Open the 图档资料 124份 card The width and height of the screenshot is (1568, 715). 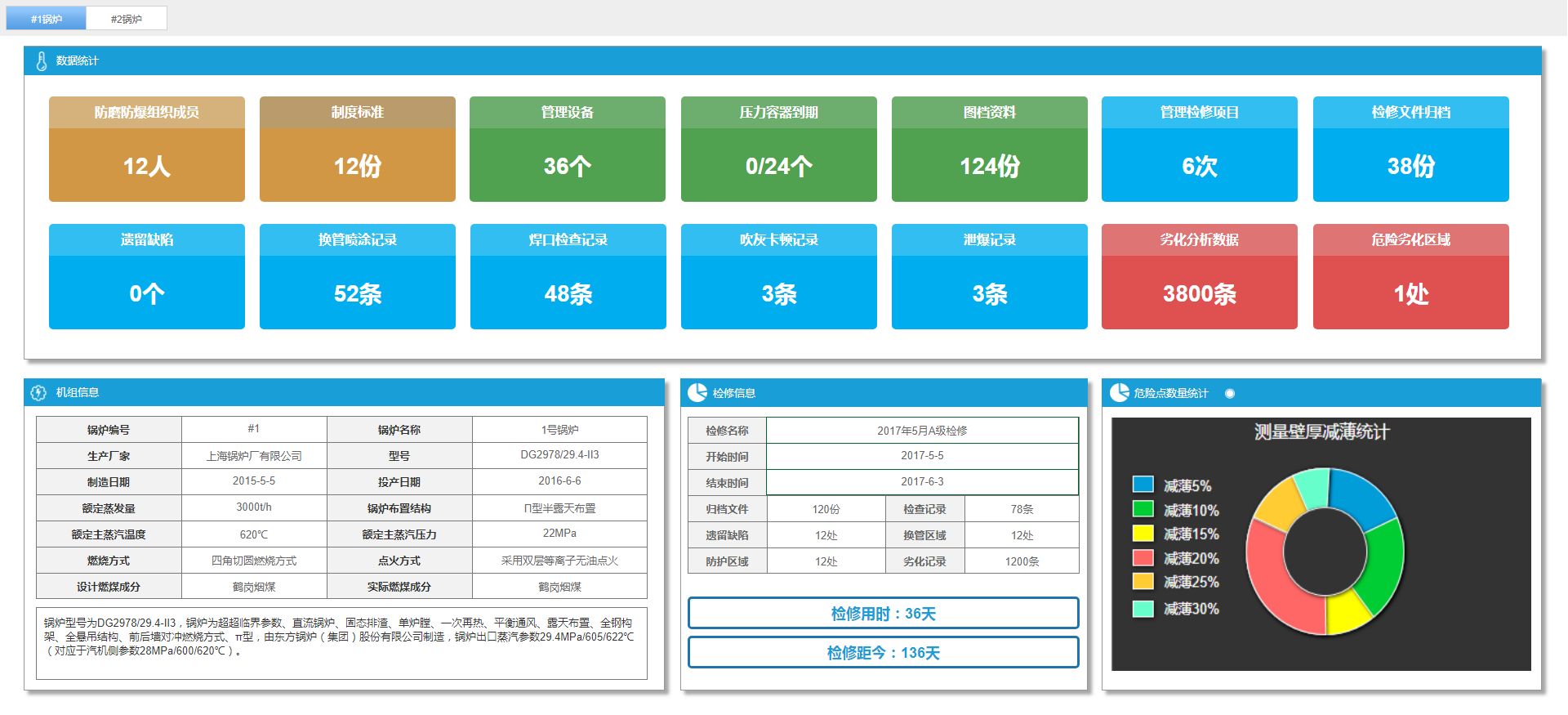(x=990, y=149)
